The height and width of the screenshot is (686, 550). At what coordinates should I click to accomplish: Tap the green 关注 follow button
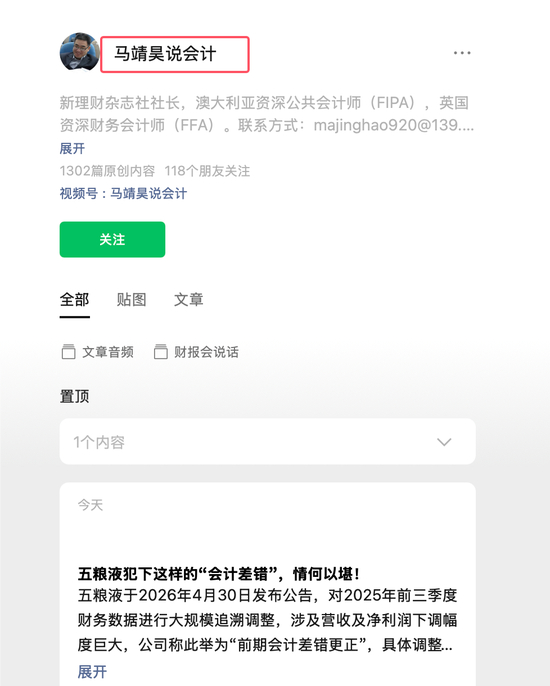pos(112,239)
